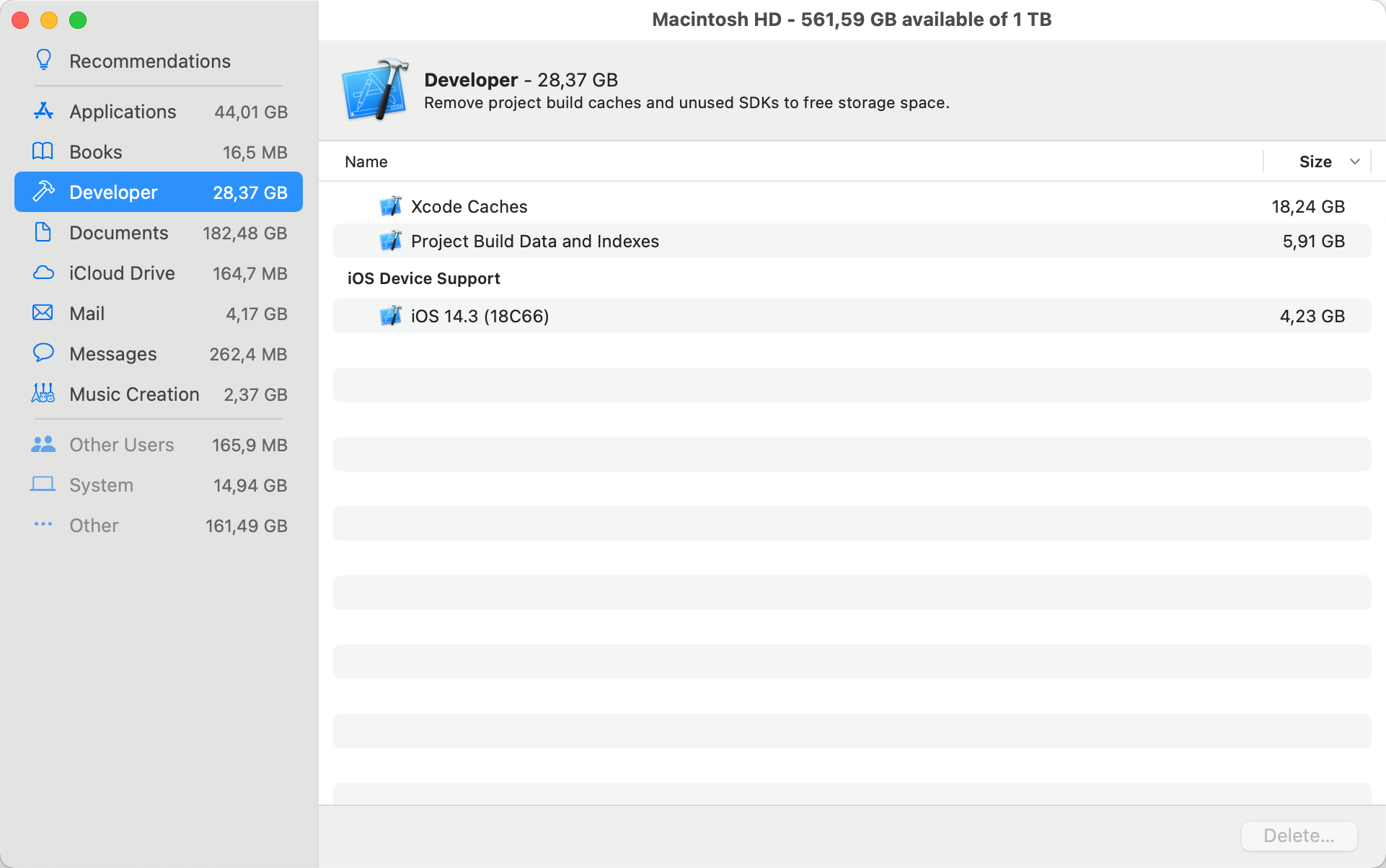Show Mail storage details
This screenshot has width=1386, height=868.
pos(159,314)
